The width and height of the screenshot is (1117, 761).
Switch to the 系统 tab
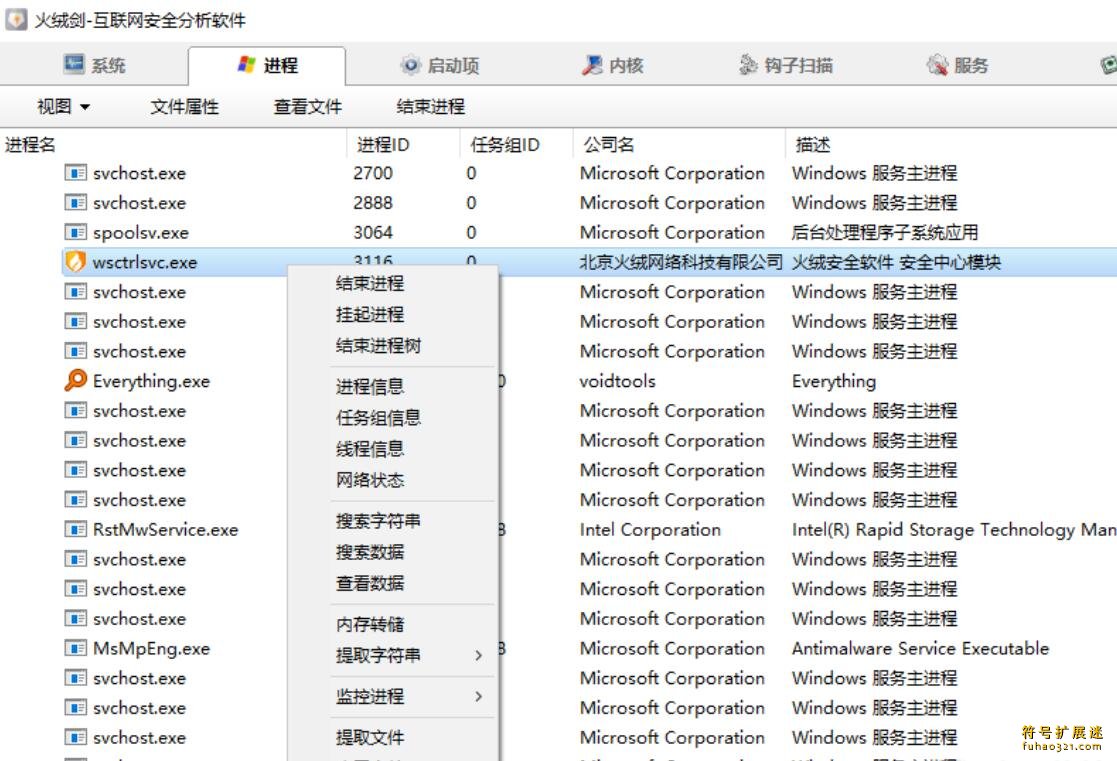[95, 66]
